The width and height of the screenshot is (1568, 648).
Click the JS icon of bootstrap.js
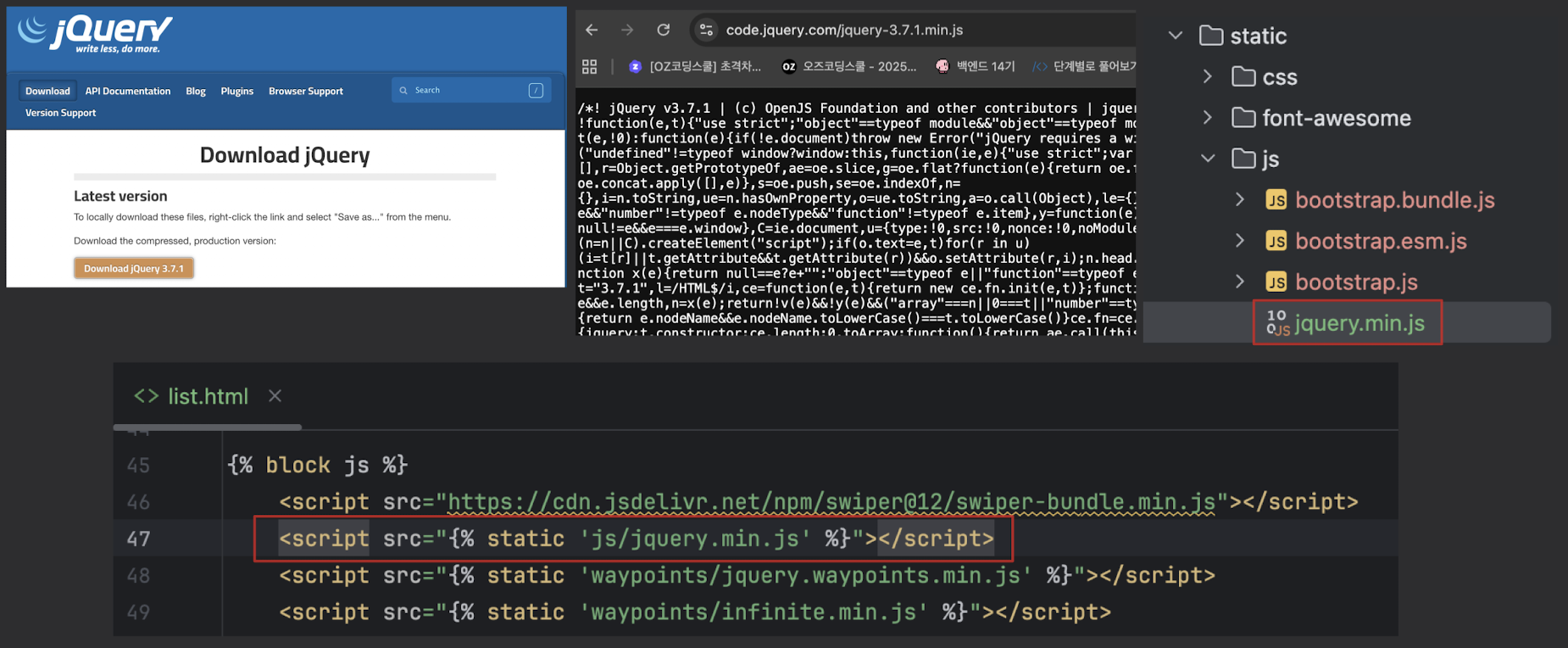1276,282
